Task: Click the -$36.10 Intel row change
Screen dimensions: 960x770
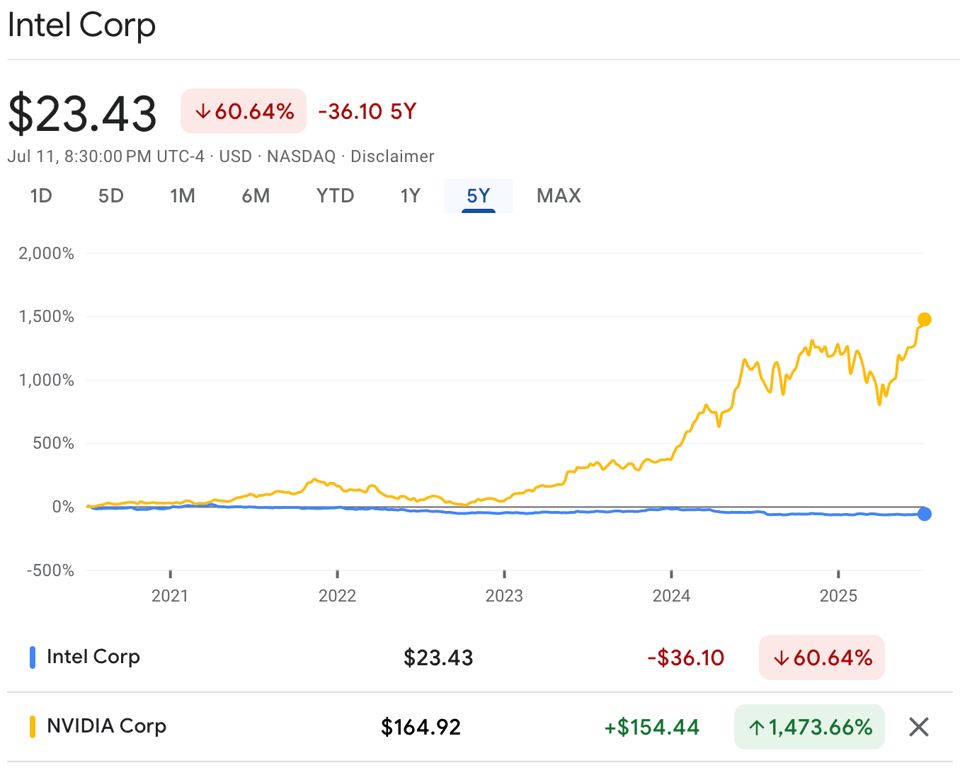Action: coord(686,658)
